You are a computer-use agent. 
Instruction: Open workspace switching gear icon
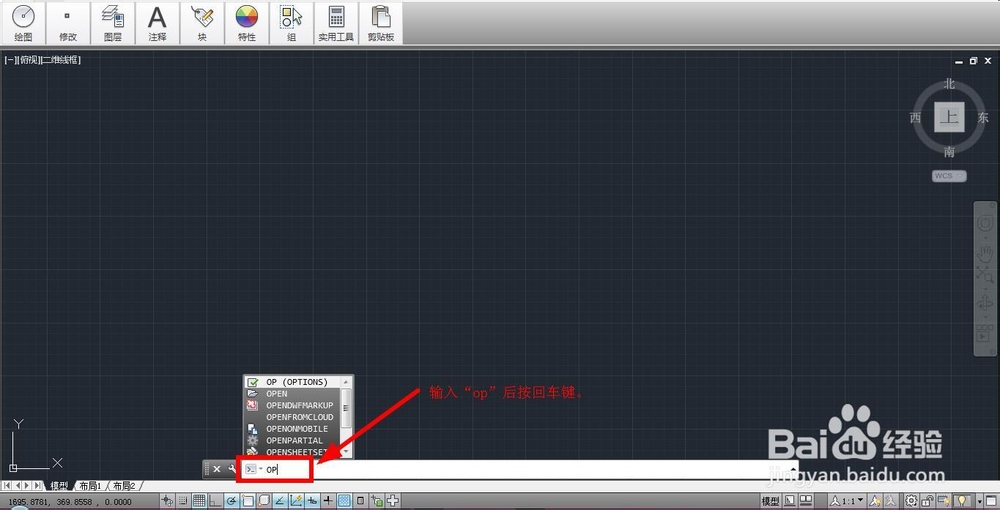[911, 501]
